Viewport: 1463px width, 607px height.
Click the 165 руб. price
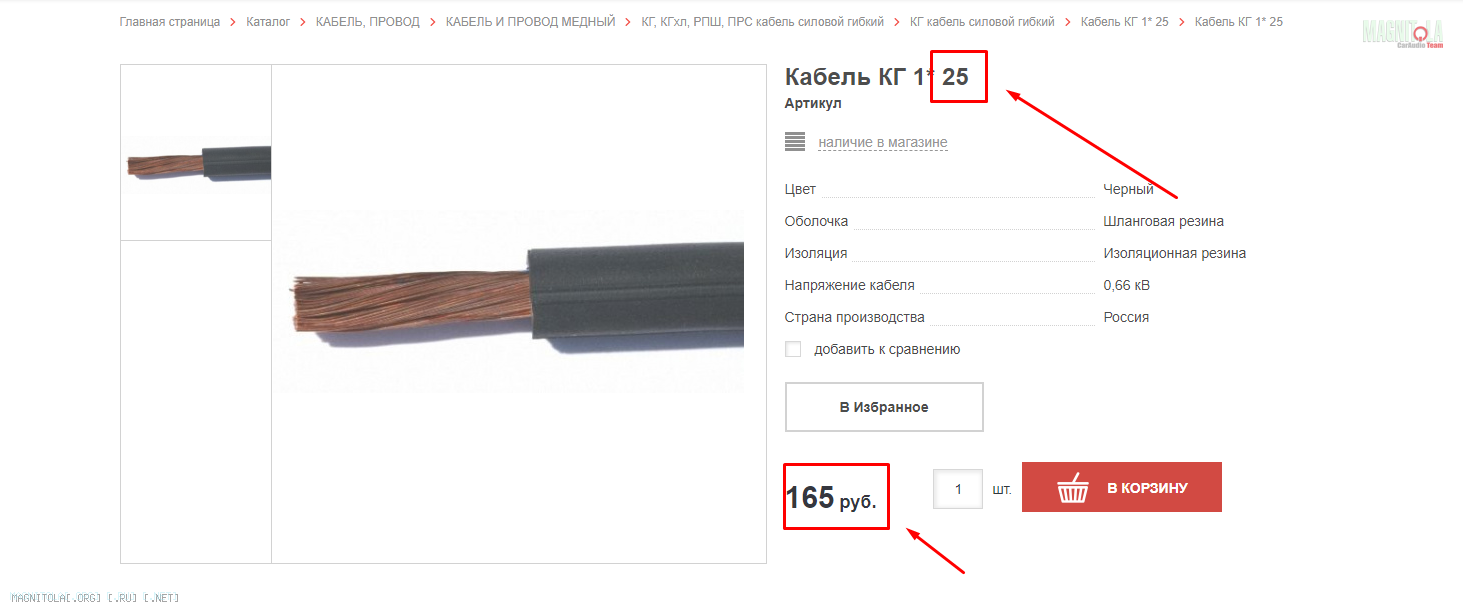[831, 497]
